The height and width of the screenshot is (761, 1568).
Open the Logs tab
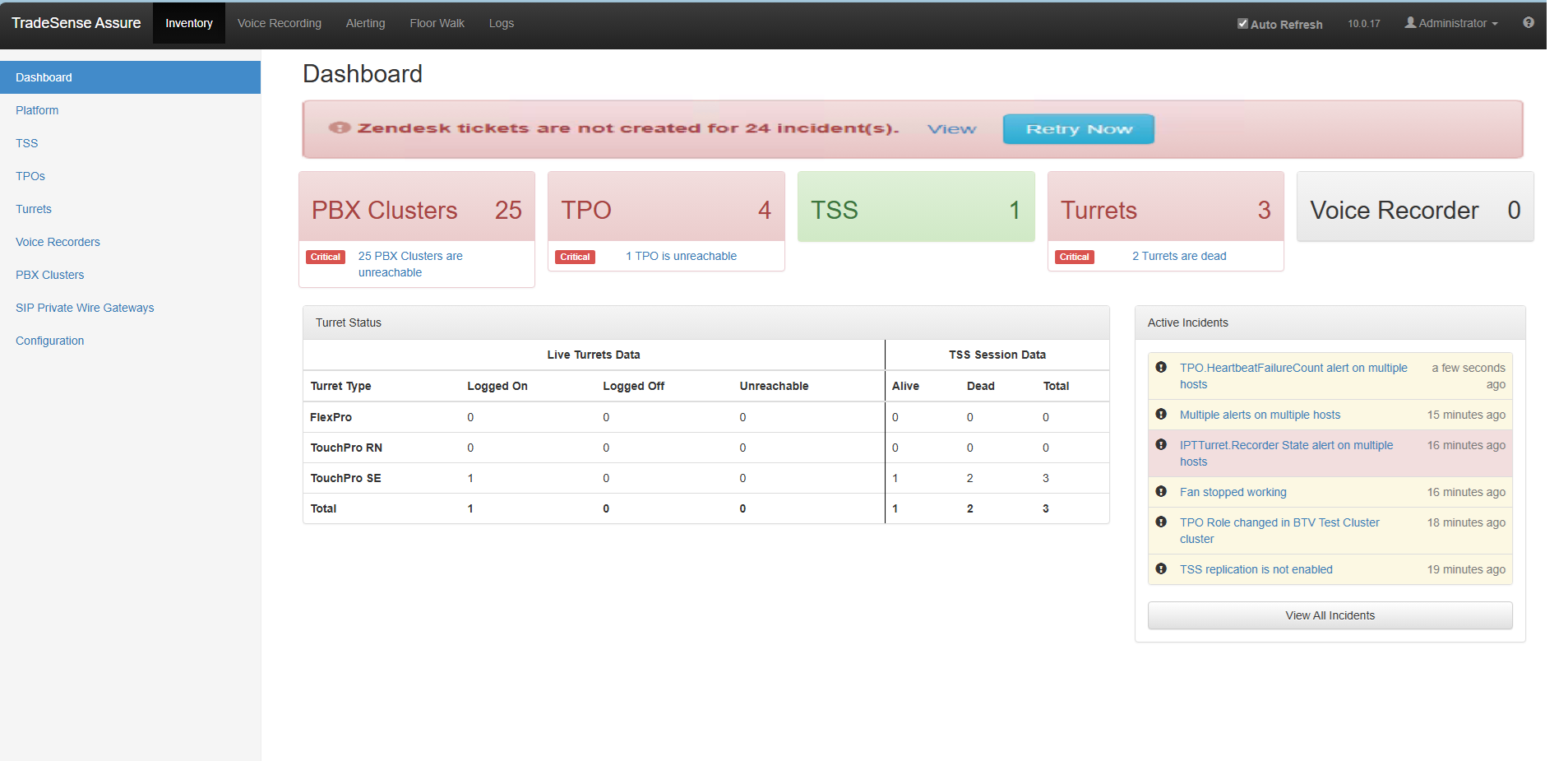[x=502, y=23]
